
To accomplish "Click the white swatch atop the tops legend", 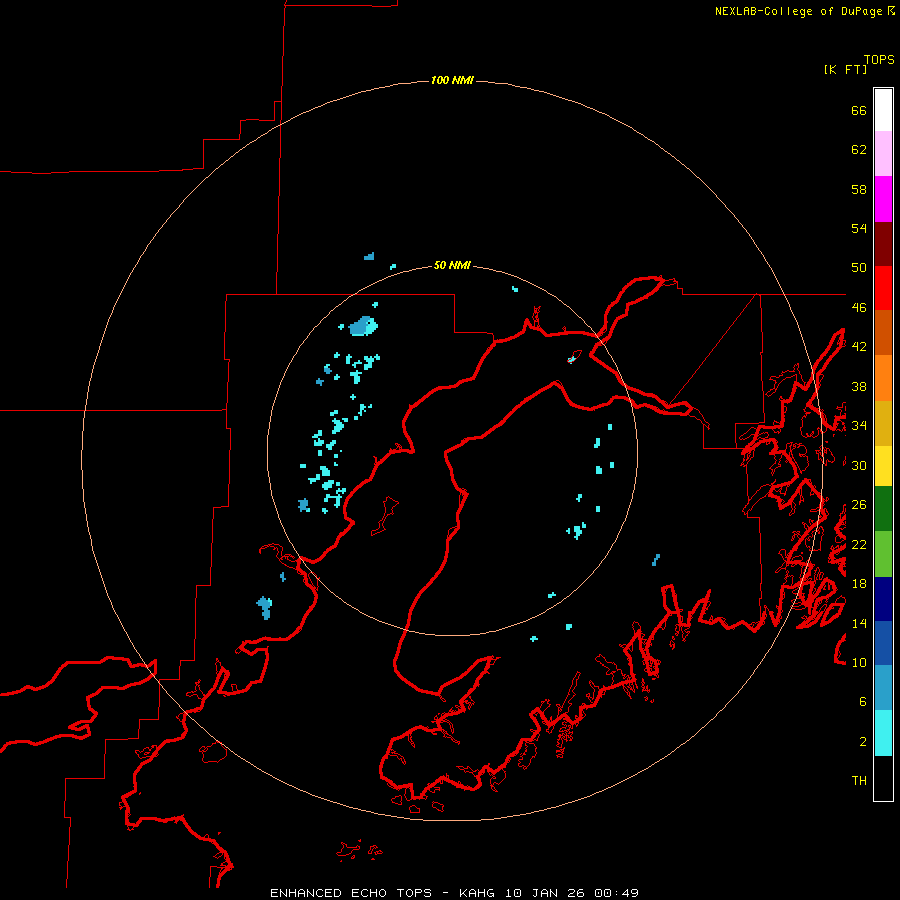I will pos(883,110).
